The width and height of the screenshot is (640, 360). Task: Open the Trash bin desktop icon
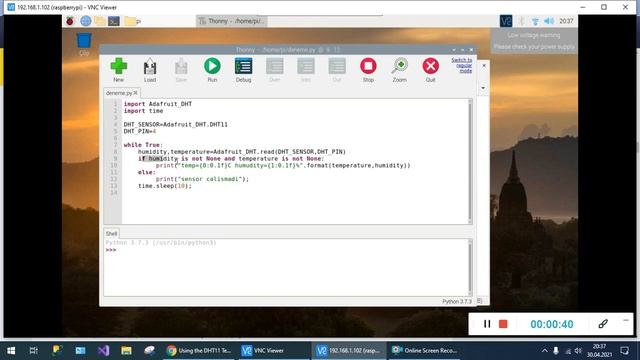84,44
